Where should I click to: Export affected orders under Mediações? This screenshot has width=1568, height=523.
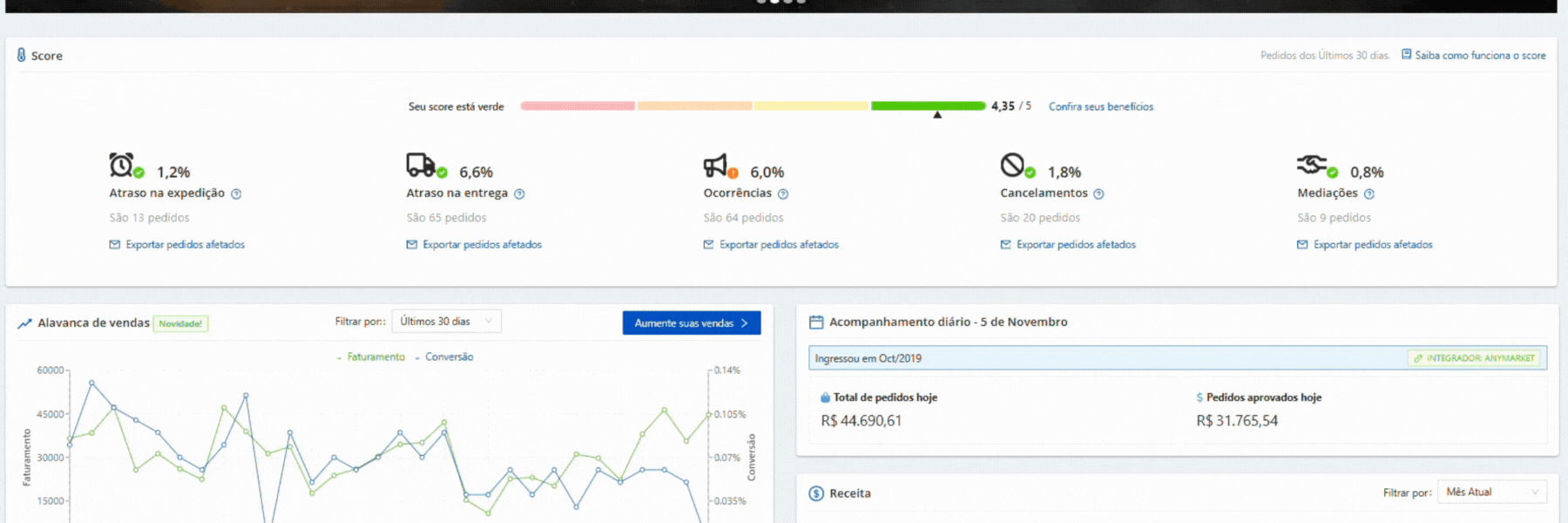[1372, 245]
